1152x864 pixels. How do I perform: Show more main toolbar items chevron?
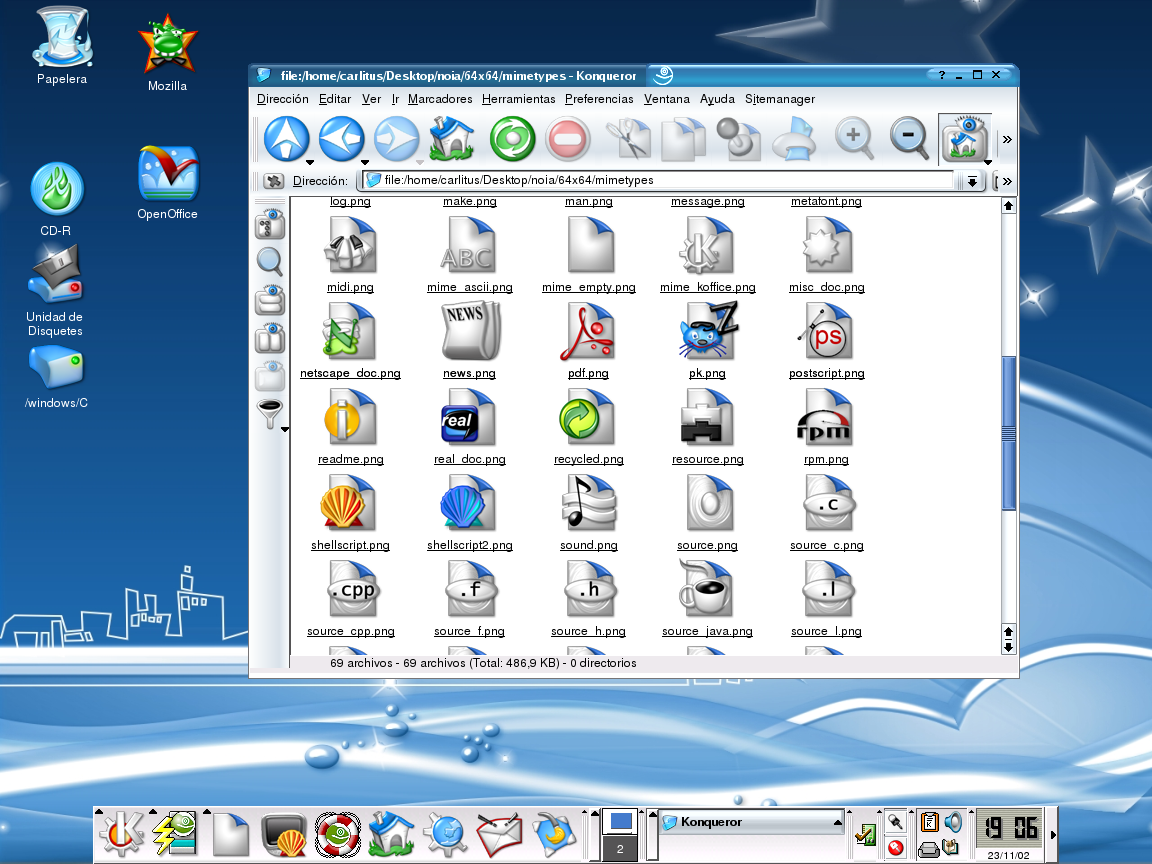(1007, 139)
